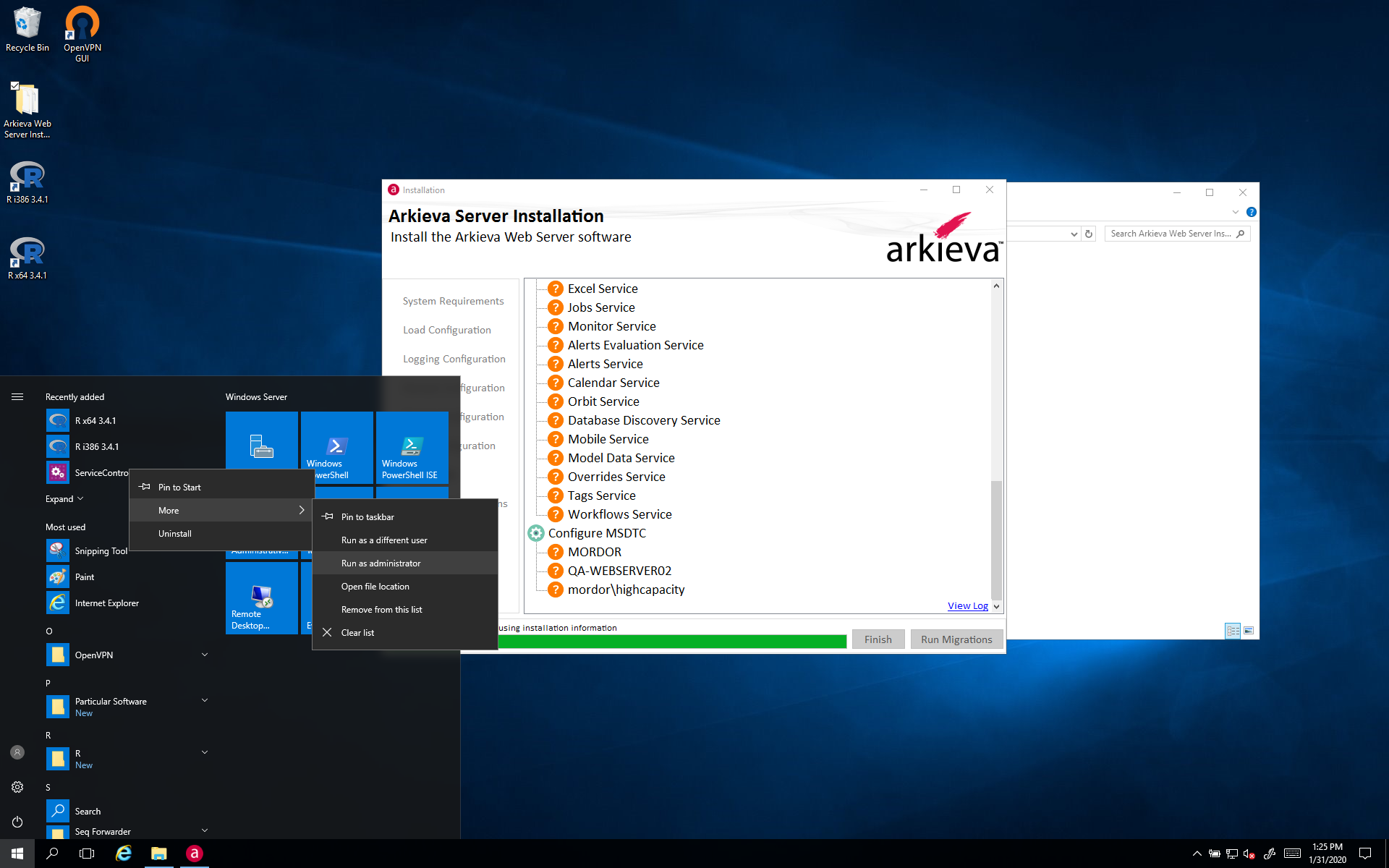Select Database Discovery Service row
Viewport: 1389px width, 868px height.
pyautogui.click(x=644, y=420)
